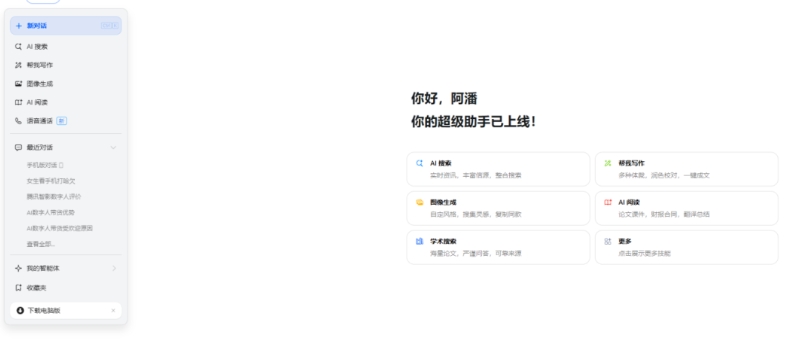798x362 pixels.
Task: Open the 收藏夹 bookmarks icon
Action: click(x=18, y=288)
